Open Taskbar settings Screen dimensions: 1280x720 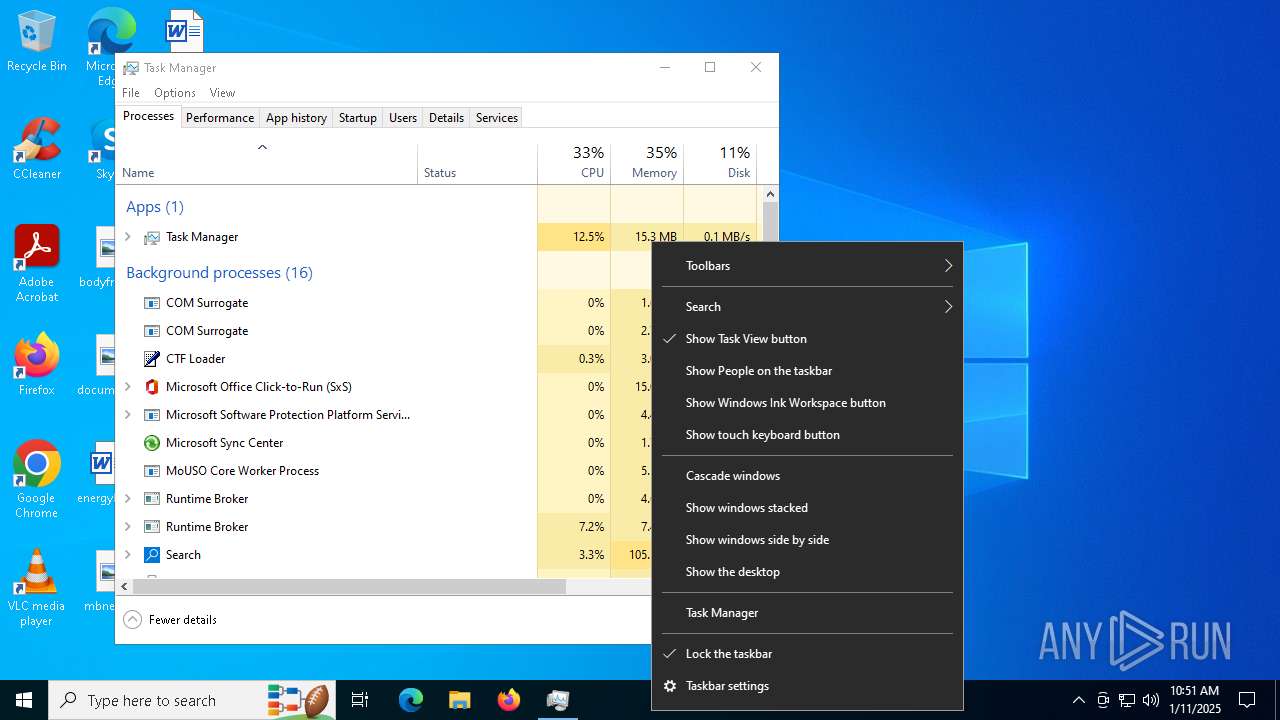pos(807,686)
